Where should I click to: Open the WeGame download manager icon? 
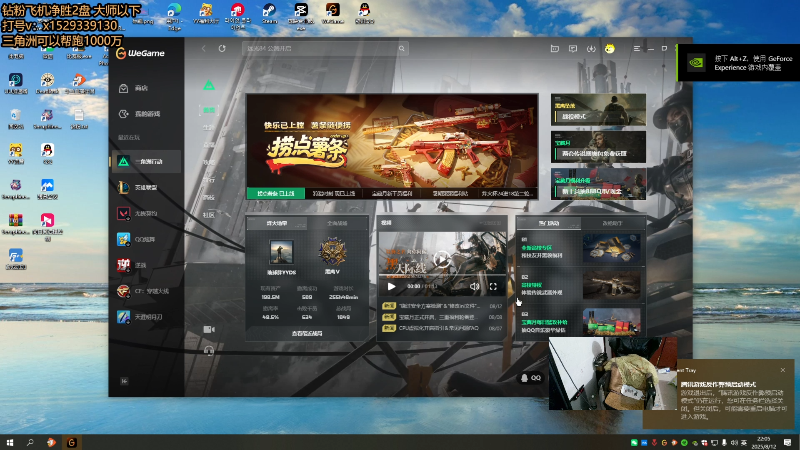591,48
